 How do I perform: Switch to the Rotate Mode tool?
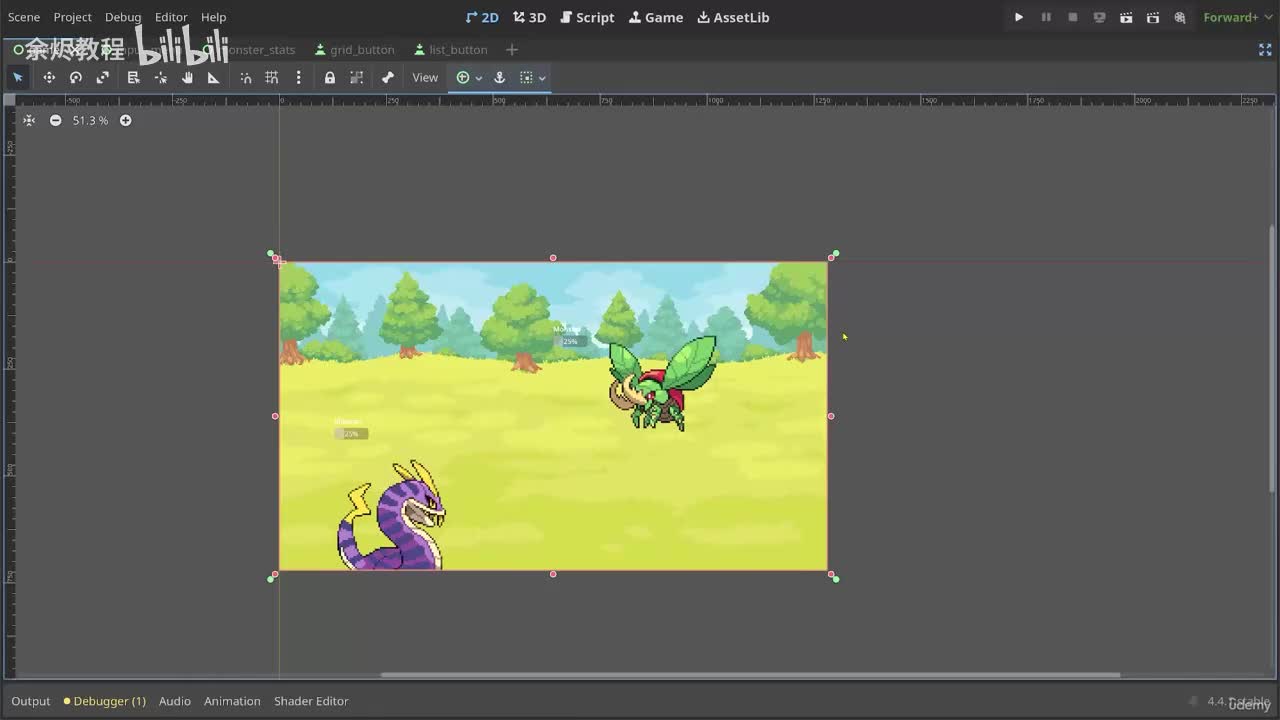click(76, 77)
